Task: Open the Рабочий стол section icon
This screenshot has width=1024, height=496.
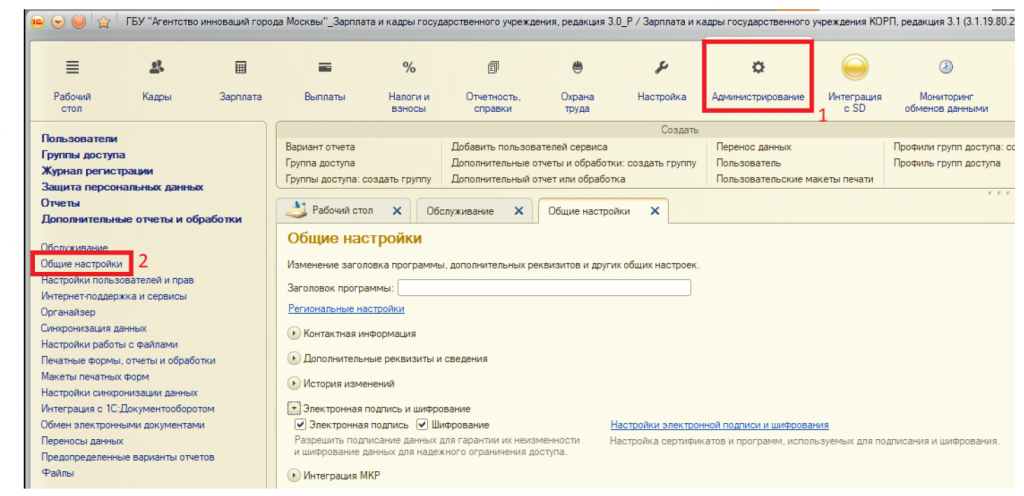Action: [72, 68]
